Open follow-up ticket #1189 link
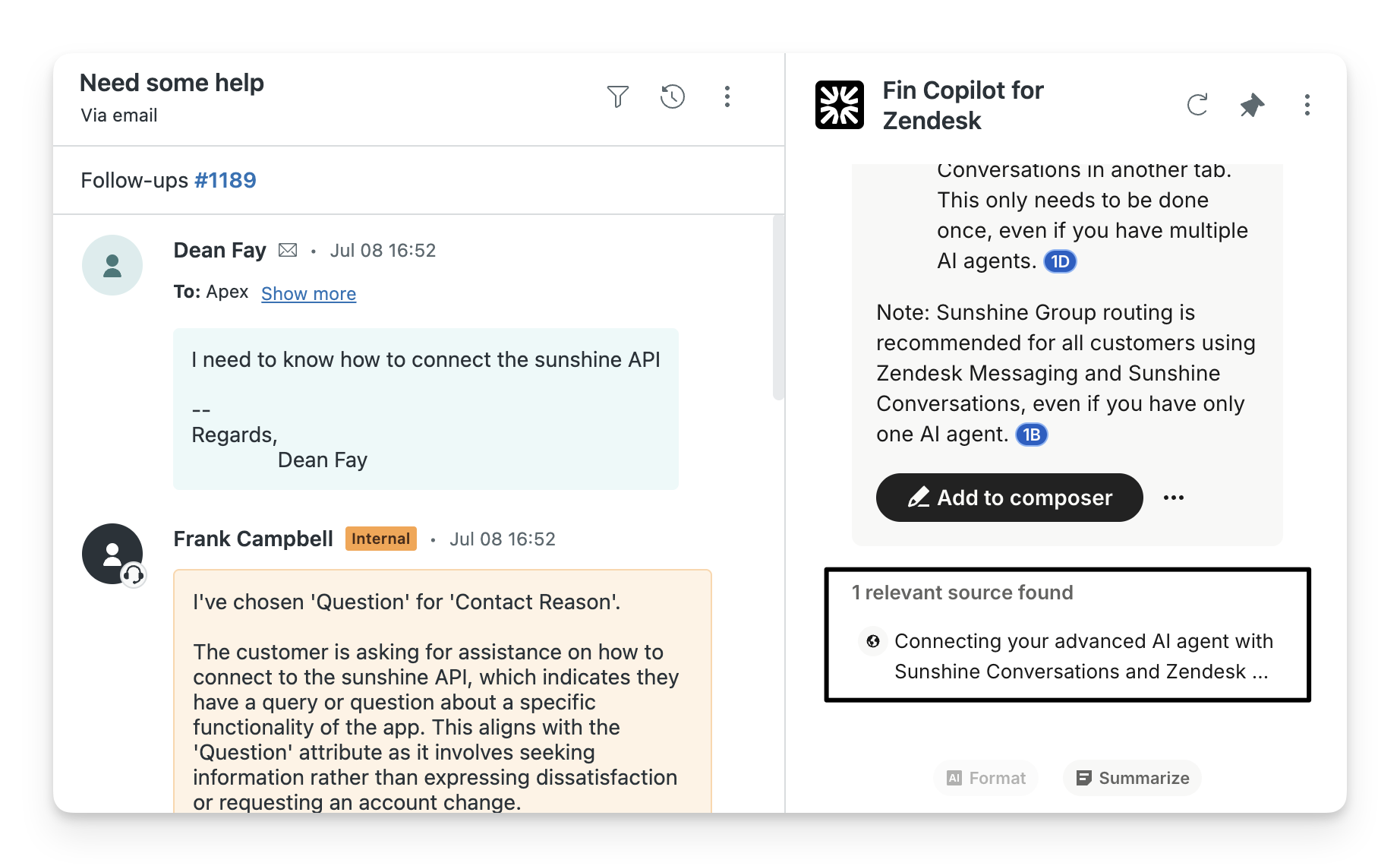 pos(225,181)
